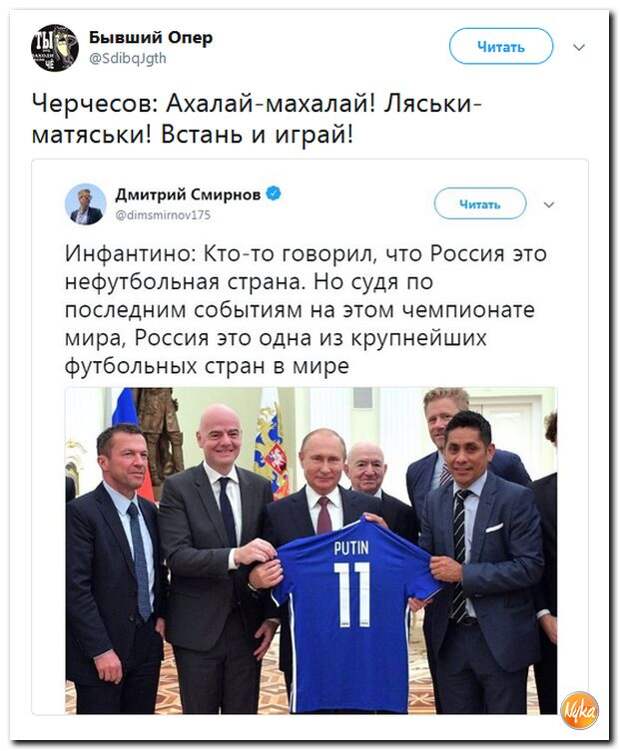Expand the chevron menu beside Бывший Опер's Читать
This screenshot has width=620, height=751.
[x=579, y=47]
